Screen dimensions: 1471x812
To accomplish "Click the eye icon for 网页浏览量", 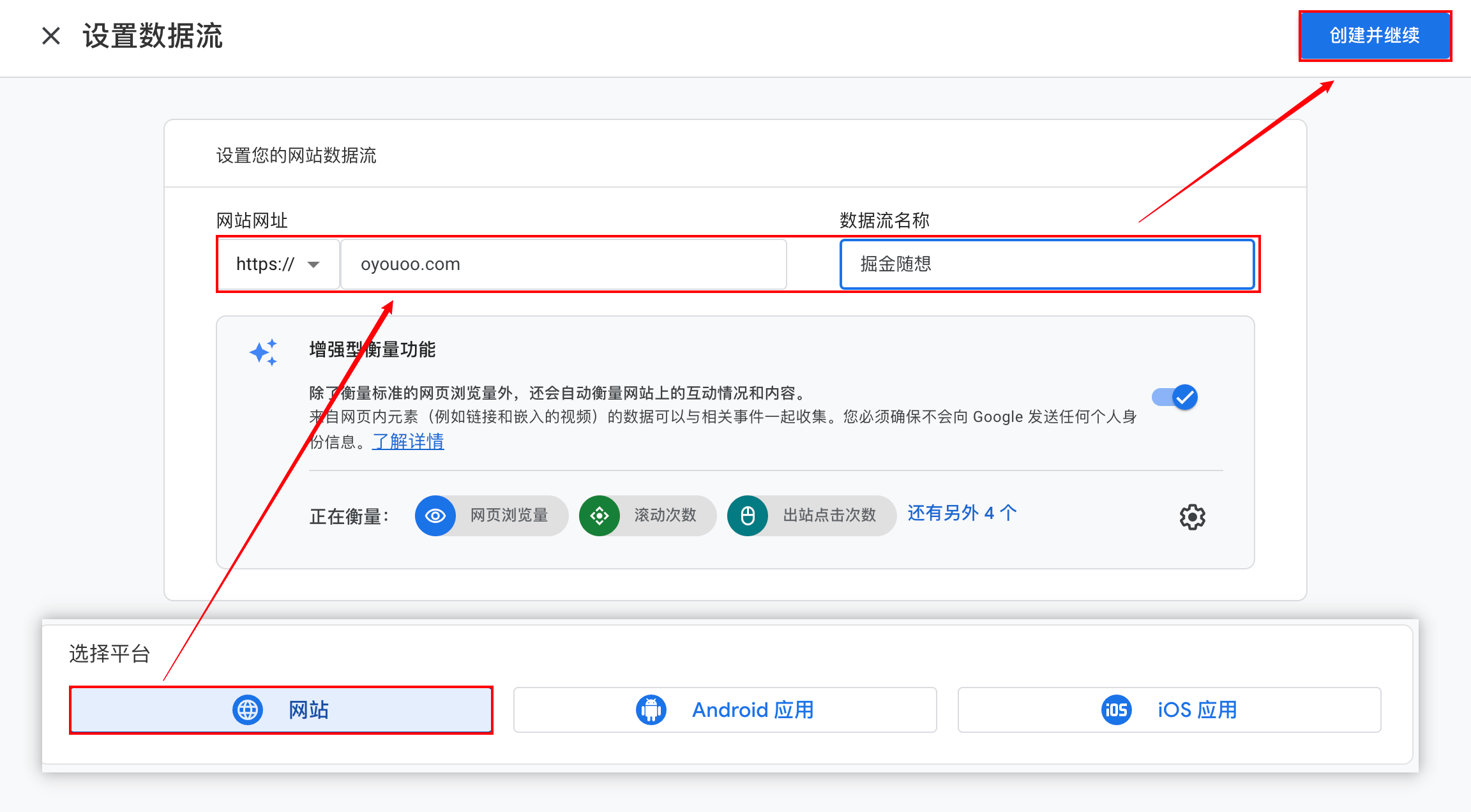I will tap(435, 516).
